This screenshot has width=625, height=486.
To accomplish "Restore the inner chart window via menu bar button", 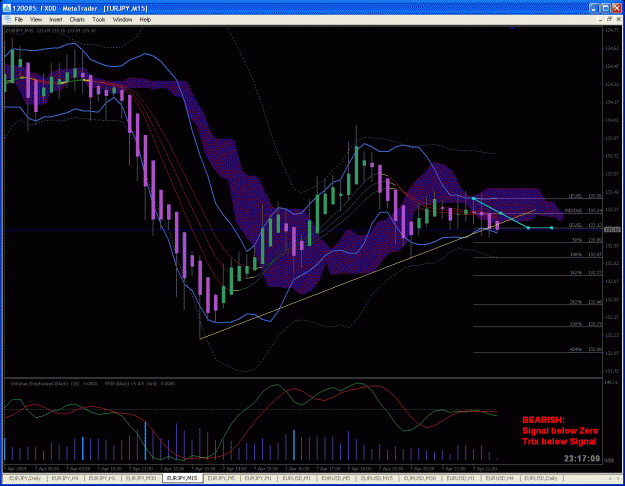I will point(609,19).
